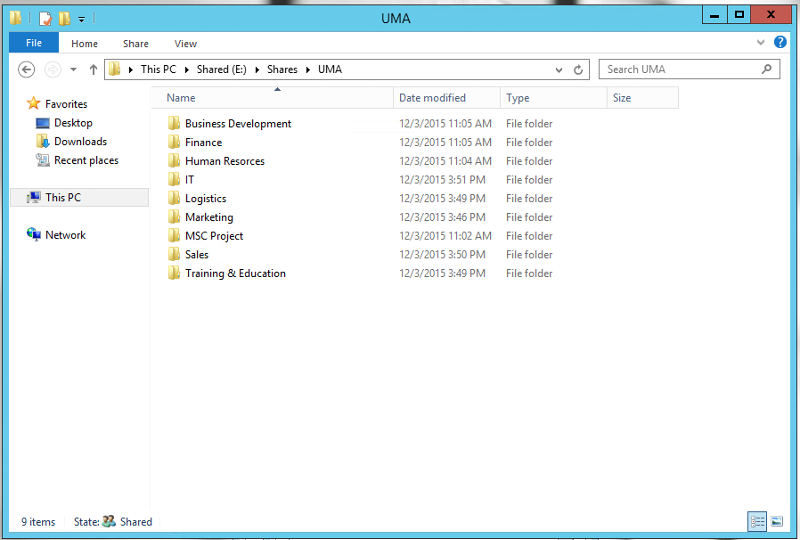The image size is (800, 540).
Task: Select the Human Resorces folder icon
Action: (174, 161)
